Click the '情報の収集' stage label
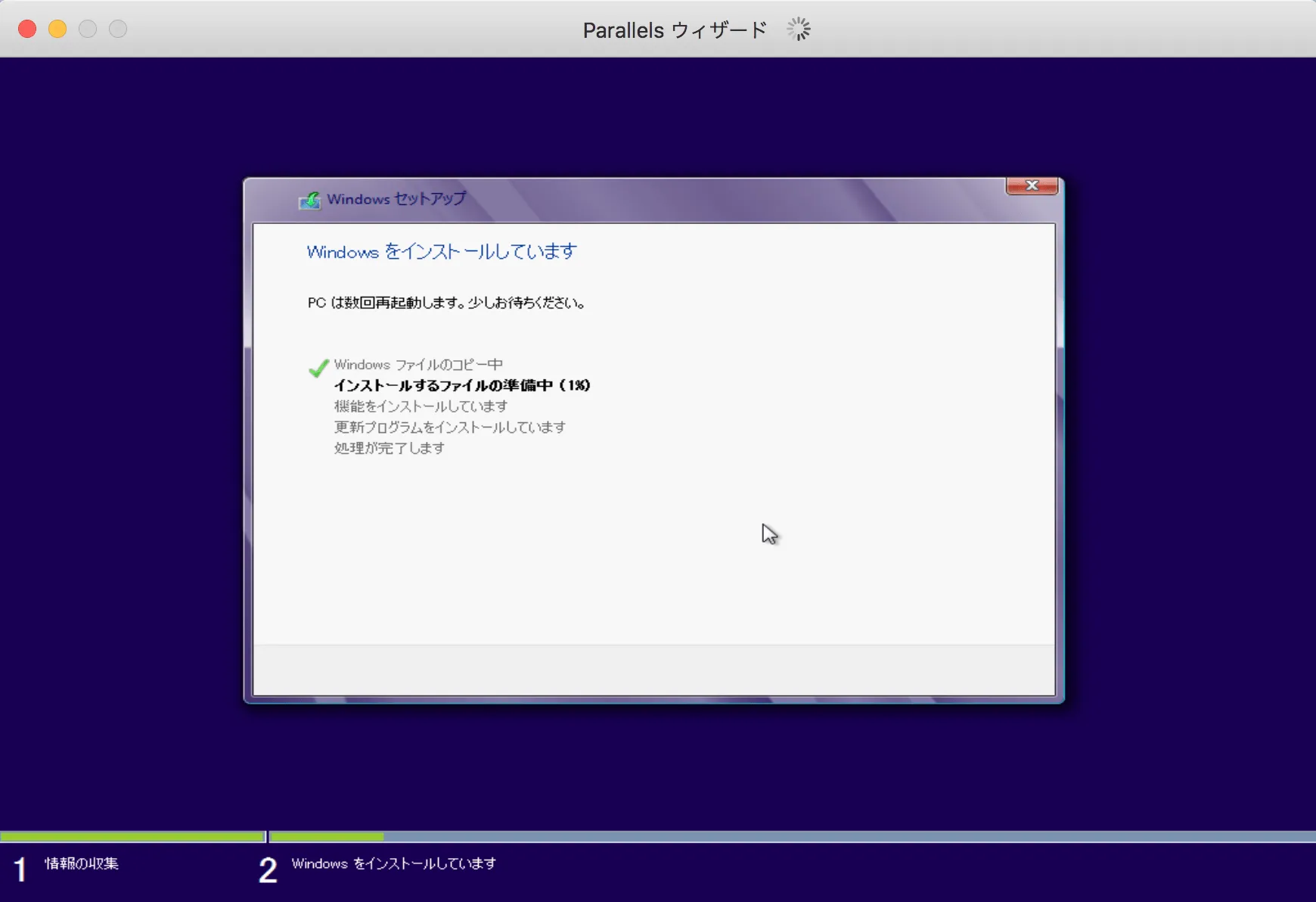 coord(82,863)
